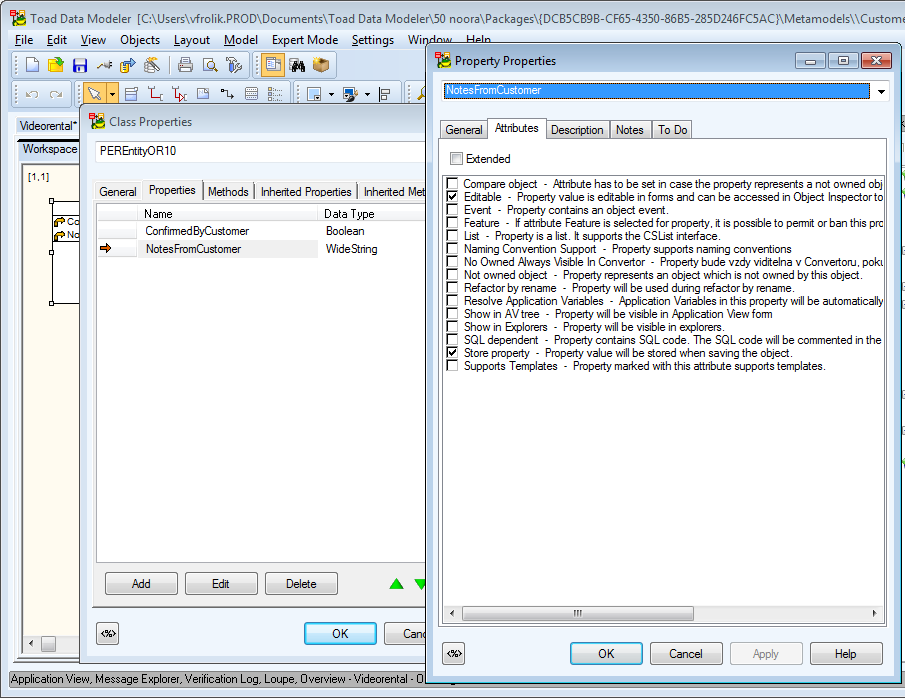Click OK in Class Properties dialog
The height and width of the screenshot is (699, 905).
340,633
